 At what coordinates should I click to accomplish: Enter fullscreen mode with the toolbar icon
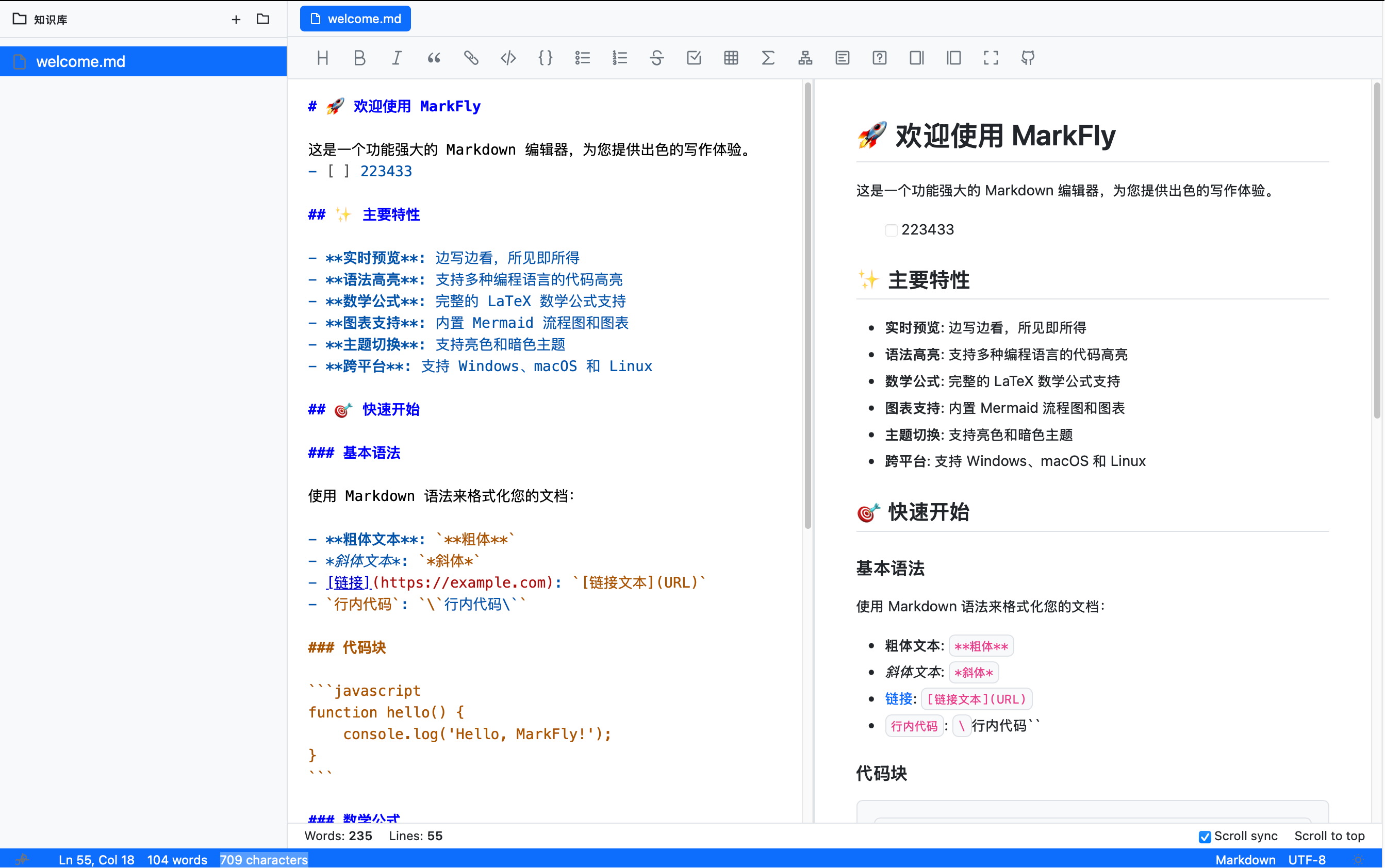[x=991, y=57]
